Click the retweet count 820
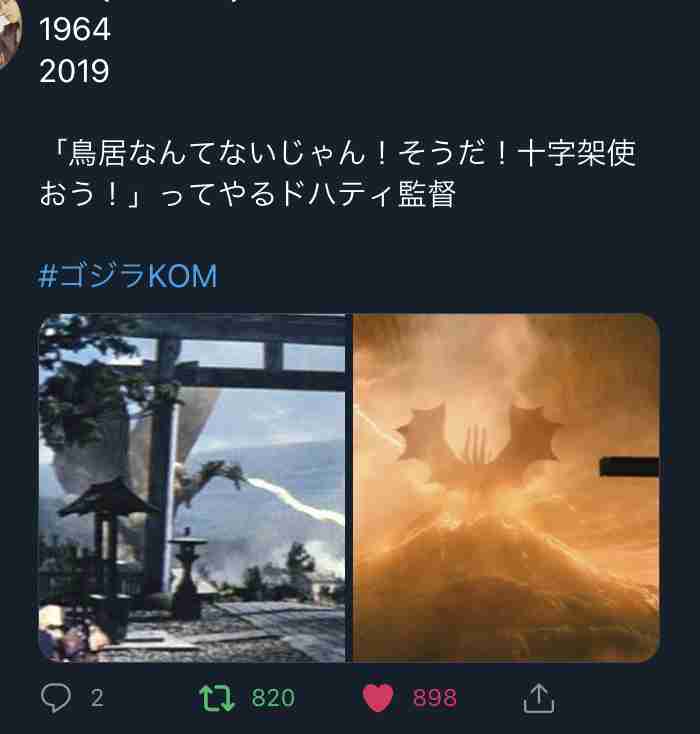This screenshot has height=734, width=700. click(273, 698)
